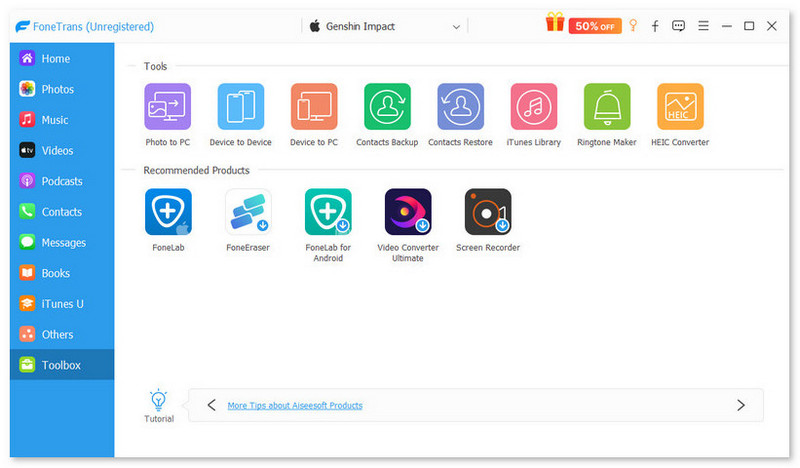Go to previous tutorial tip arrow
Screen dimensions: 800x468
[x=212, y=405]
